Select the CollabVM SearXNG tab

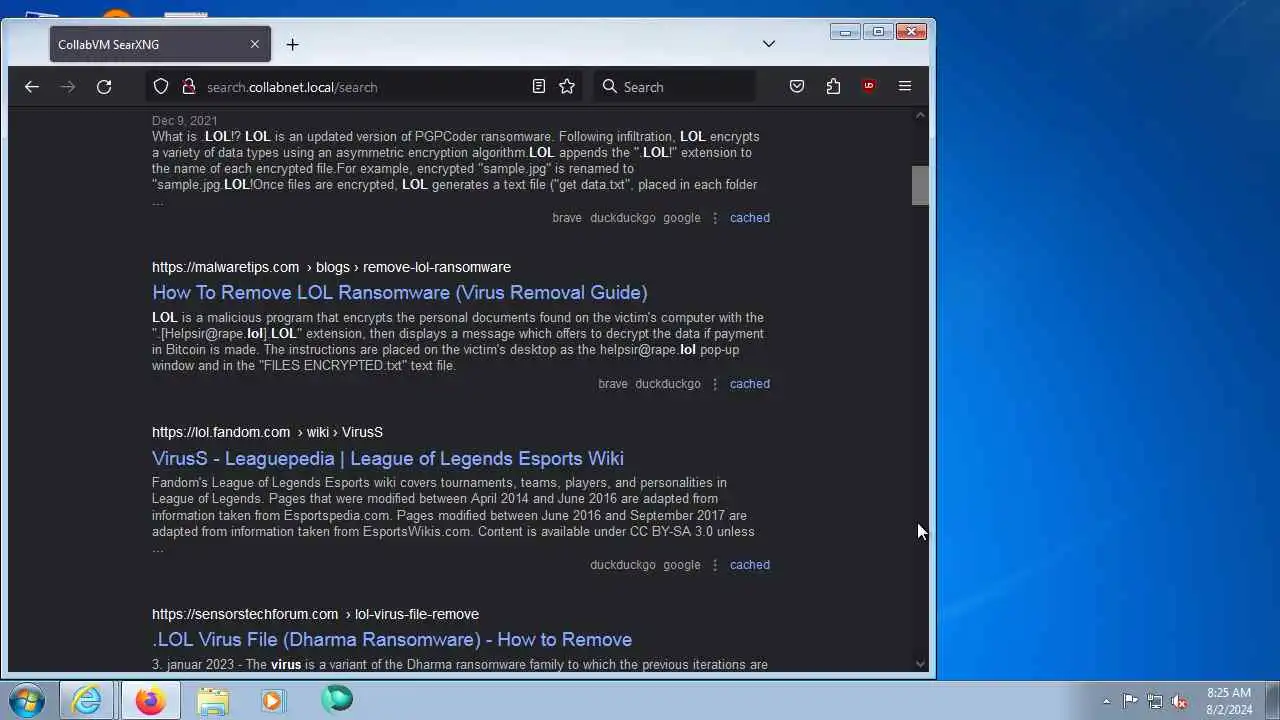pyautogui.click(x=160, y=44)
